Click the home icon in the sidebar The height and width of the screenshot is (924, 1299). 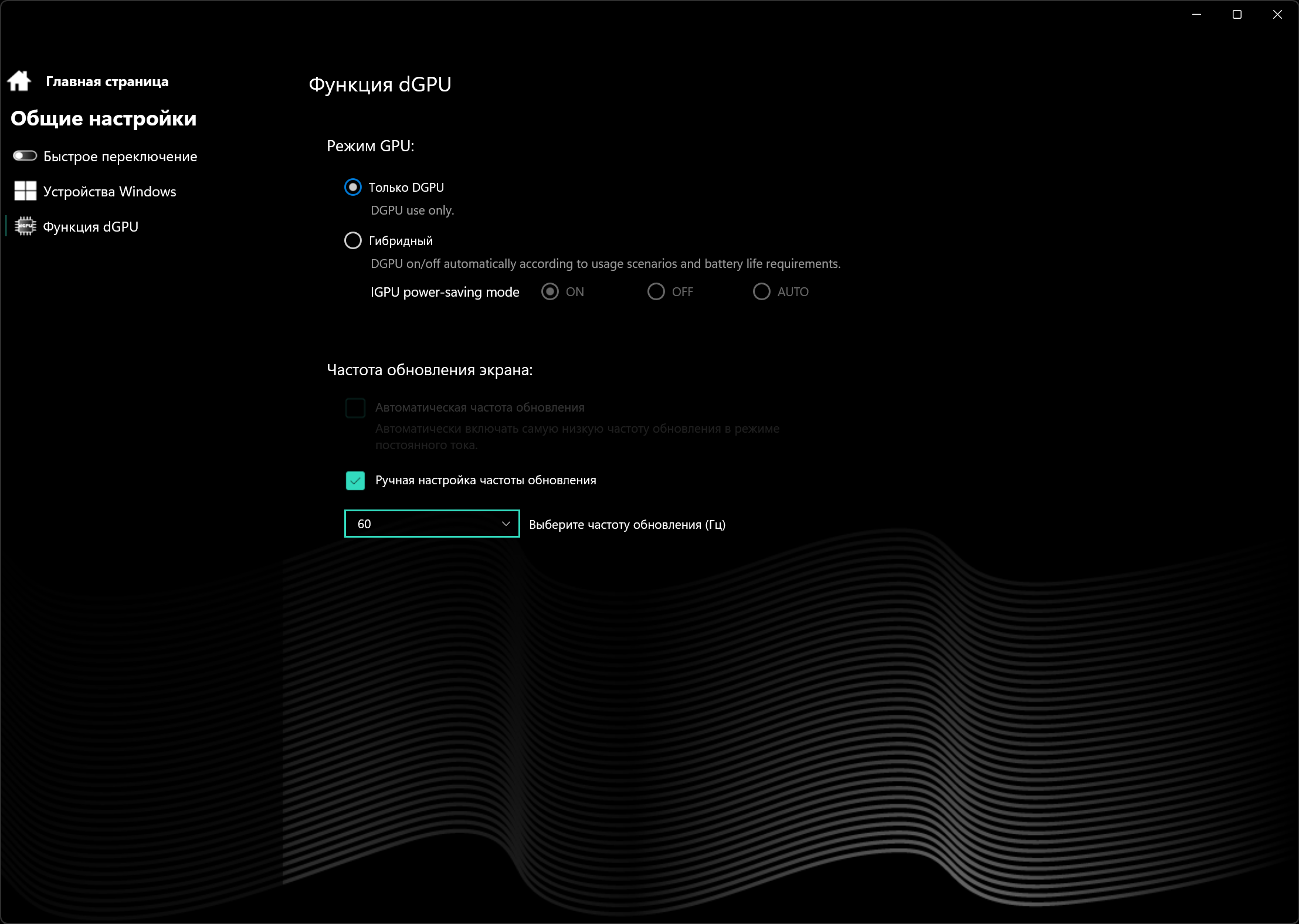coord(19,81)
